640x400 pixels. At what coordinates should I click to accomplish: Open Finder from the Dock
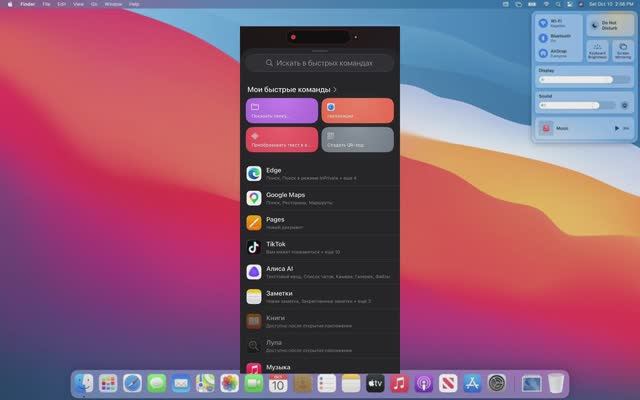click(x=84, y=384)
